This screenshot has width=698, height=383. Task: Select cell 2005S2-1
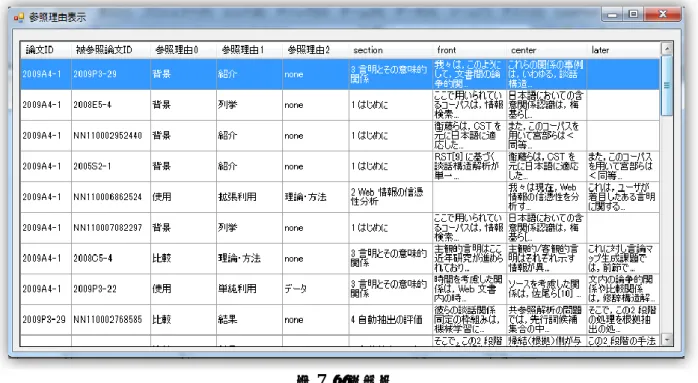tap(110, 167)
